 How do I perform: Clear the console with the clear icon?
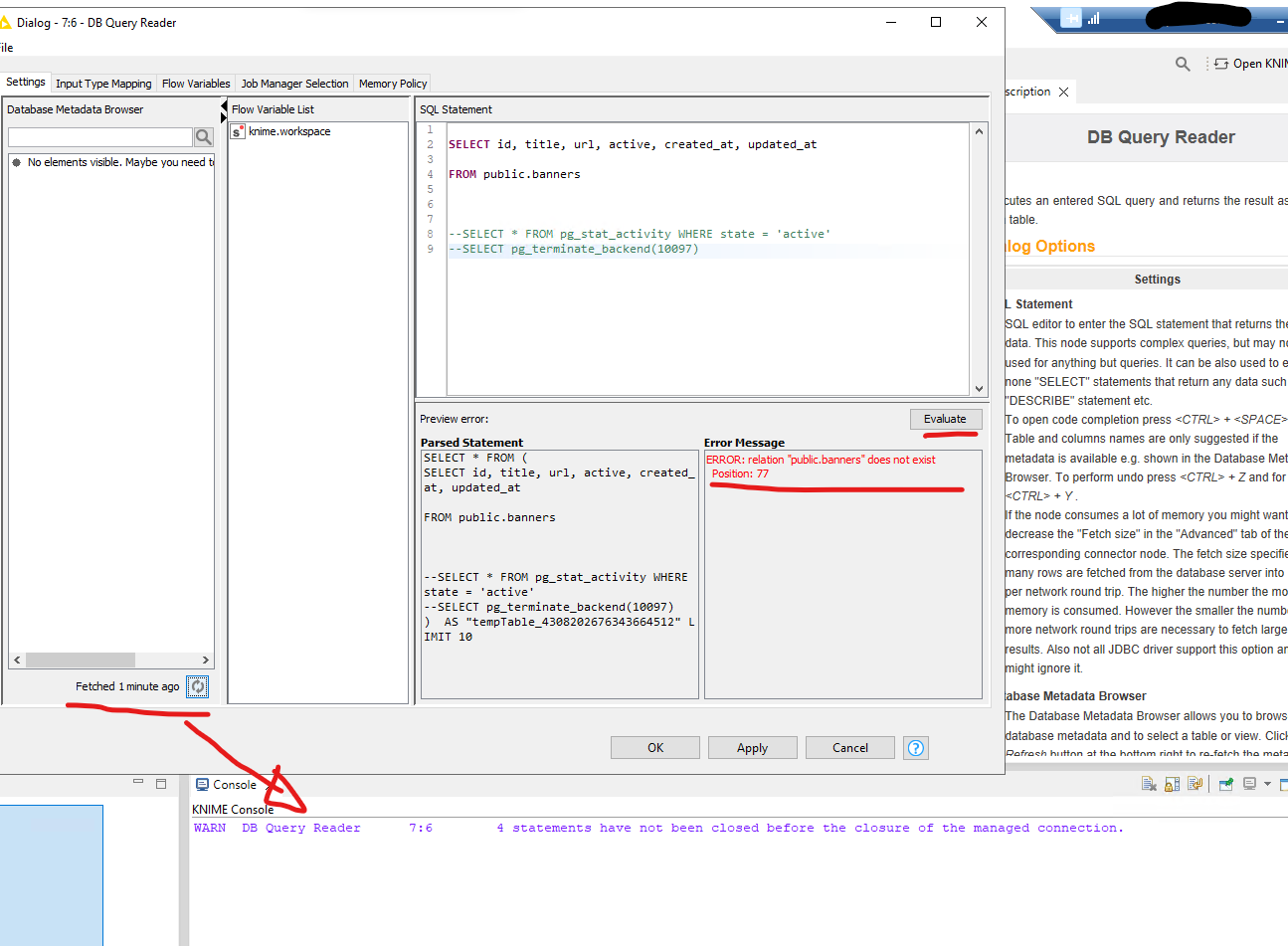[1149, 784]
